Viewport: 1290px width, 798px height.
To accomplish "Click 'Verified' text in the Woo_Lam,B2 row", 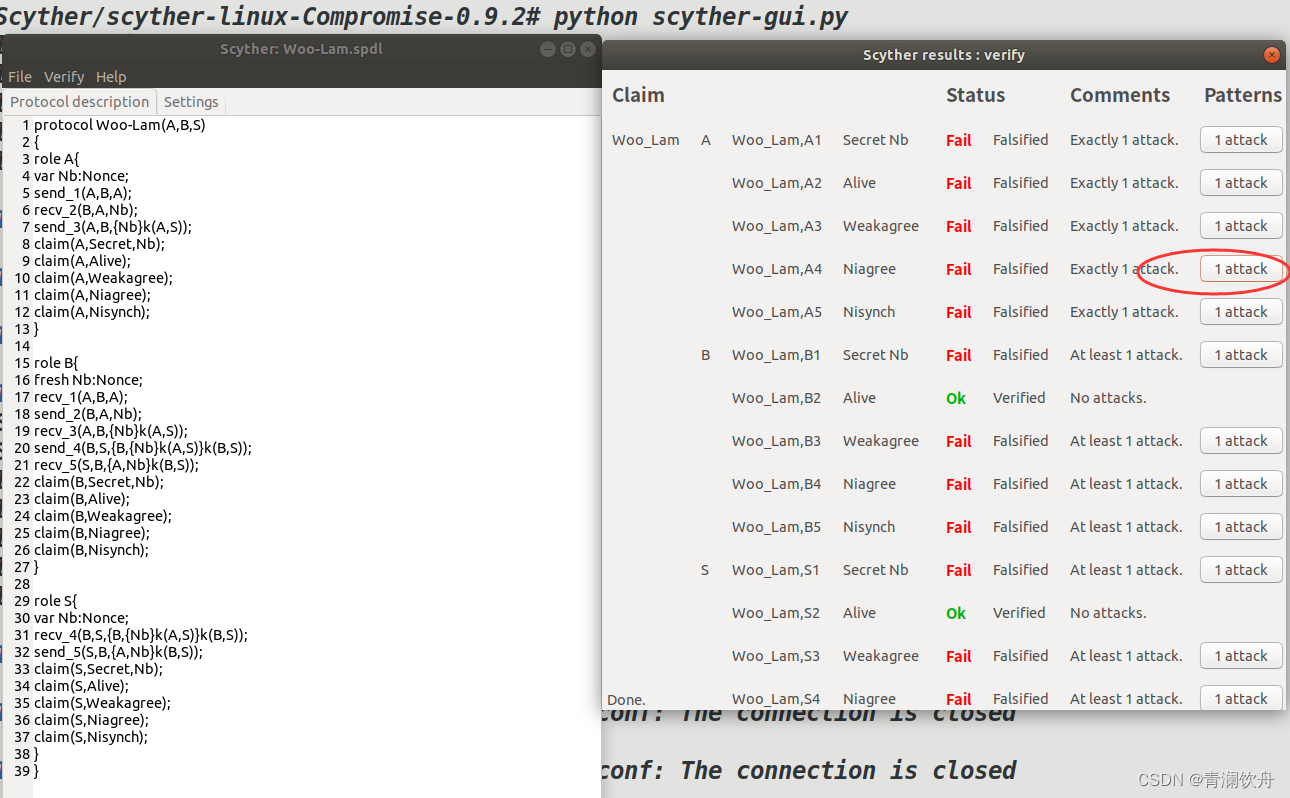I will [1019, 398].
